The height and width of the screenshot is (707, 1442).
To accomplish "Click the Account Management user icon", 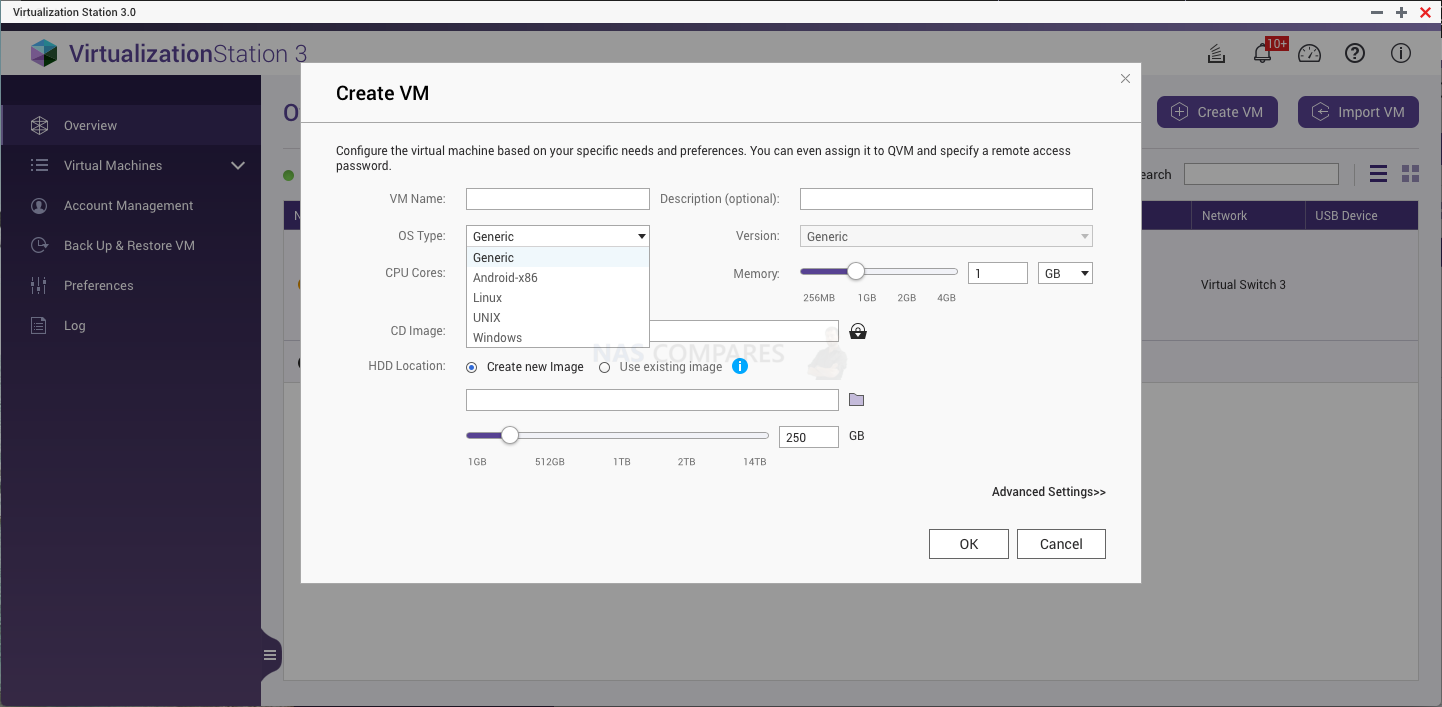I will pyautogui.click(x=39, y=206).
